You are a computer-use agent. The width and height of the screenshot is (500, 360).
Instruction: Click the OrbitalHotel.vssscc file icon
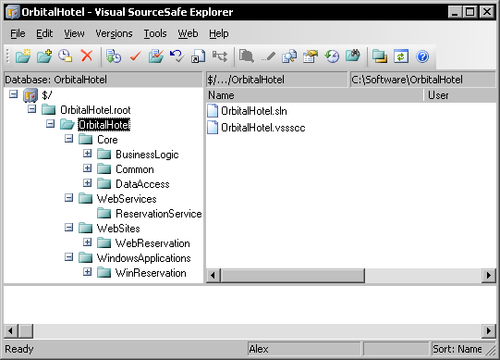(212, 127)
